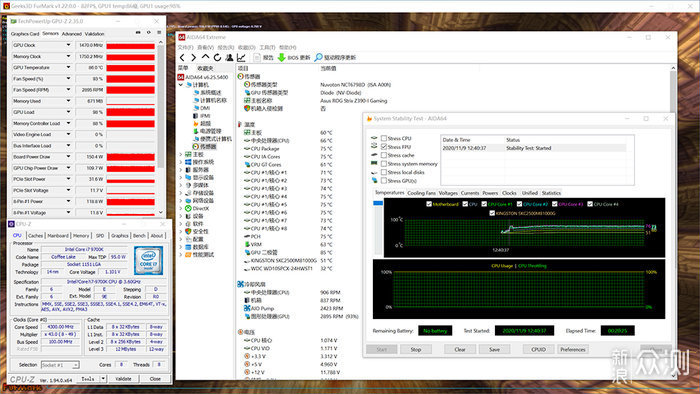Switch to the Voltages tab
The image size is (700, 394).
(x=448, y=193)
